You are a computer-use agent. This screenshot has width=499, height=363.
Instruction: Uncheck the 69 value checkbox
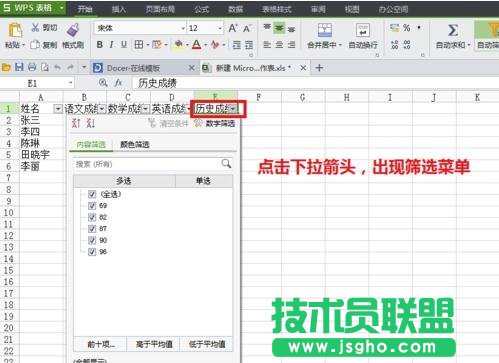92,206
